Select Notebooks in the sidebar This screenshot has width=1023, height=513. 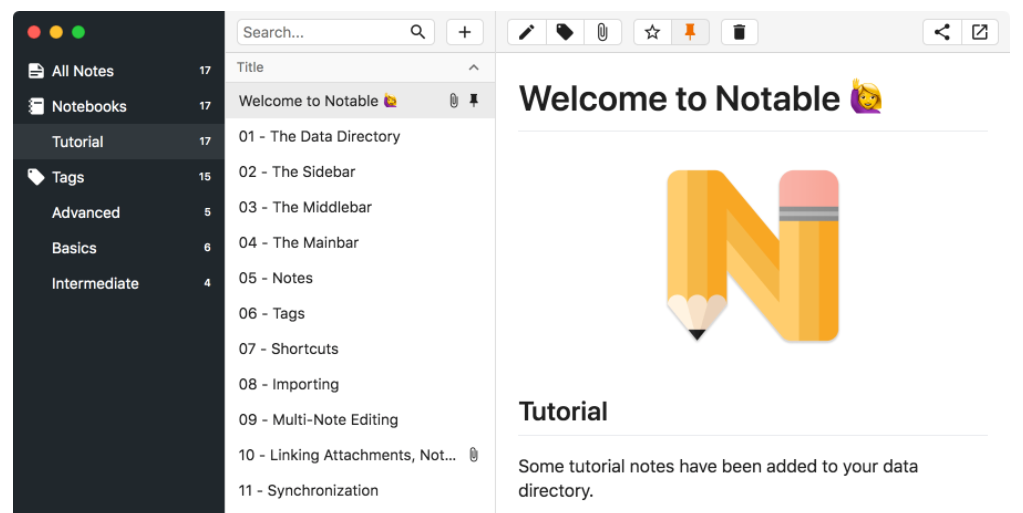[x=119, y=106]
